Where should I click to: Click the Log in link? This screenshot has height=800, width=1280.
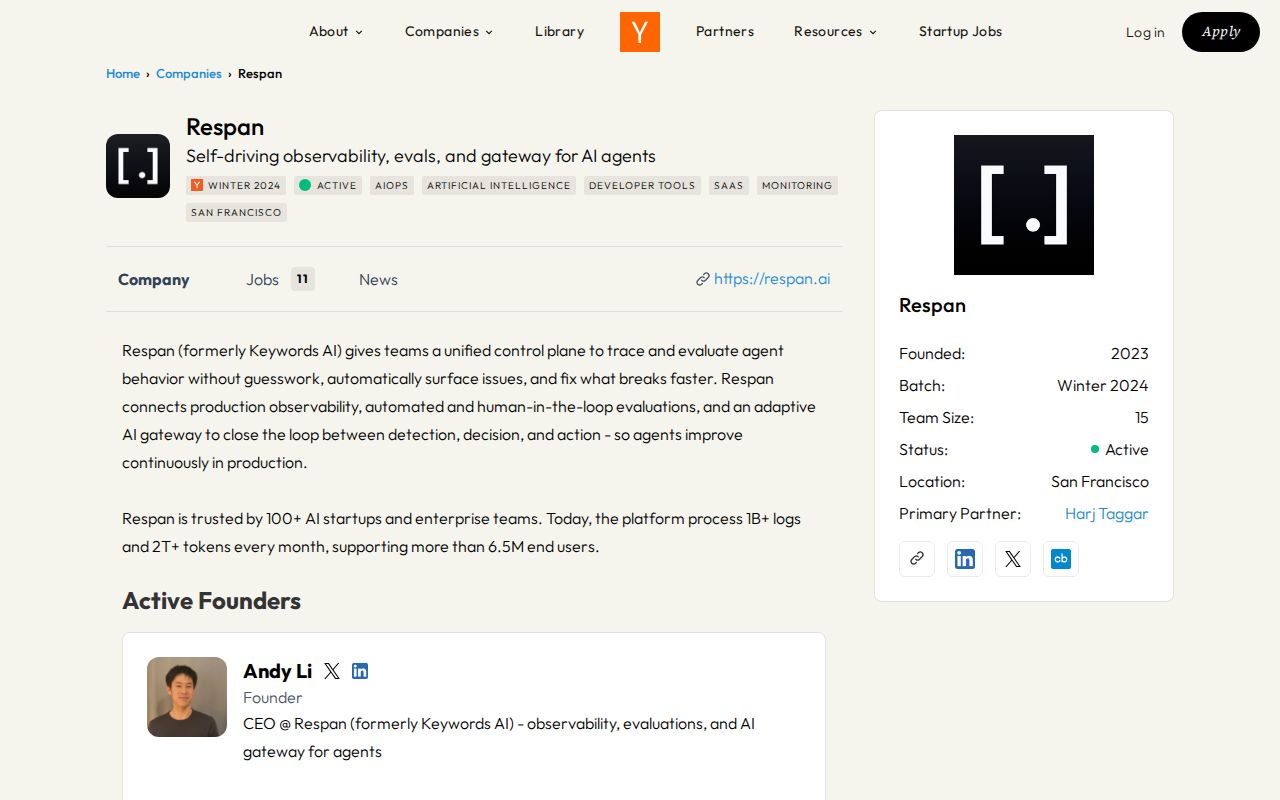pos(1145,32)
